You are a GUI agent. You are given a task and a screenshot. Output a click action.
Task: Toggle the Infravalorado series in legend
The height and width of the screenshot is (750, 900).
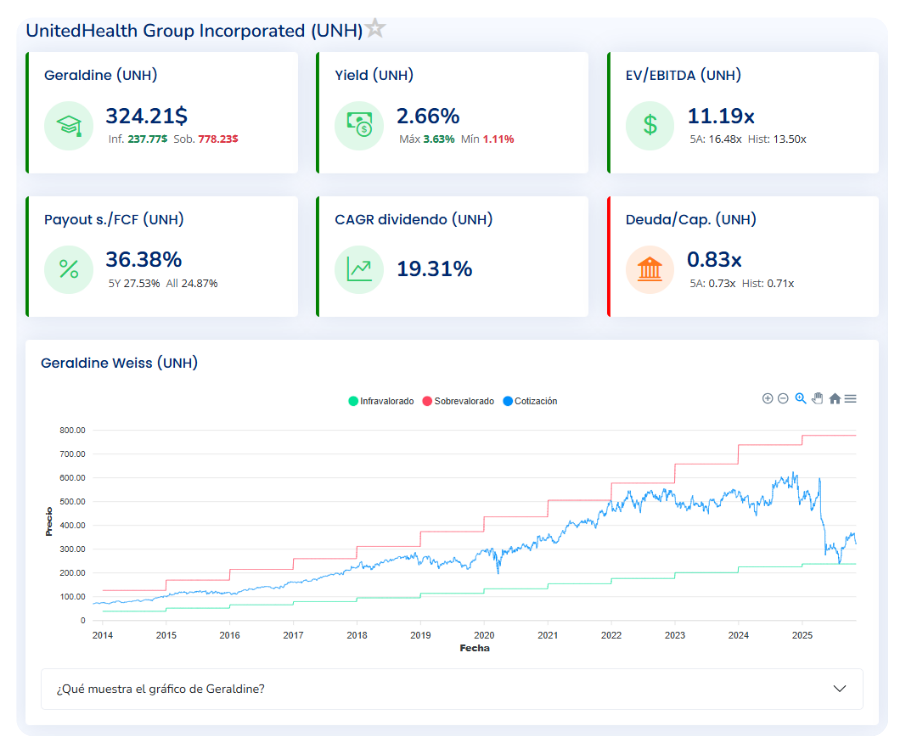pos(386,401)
